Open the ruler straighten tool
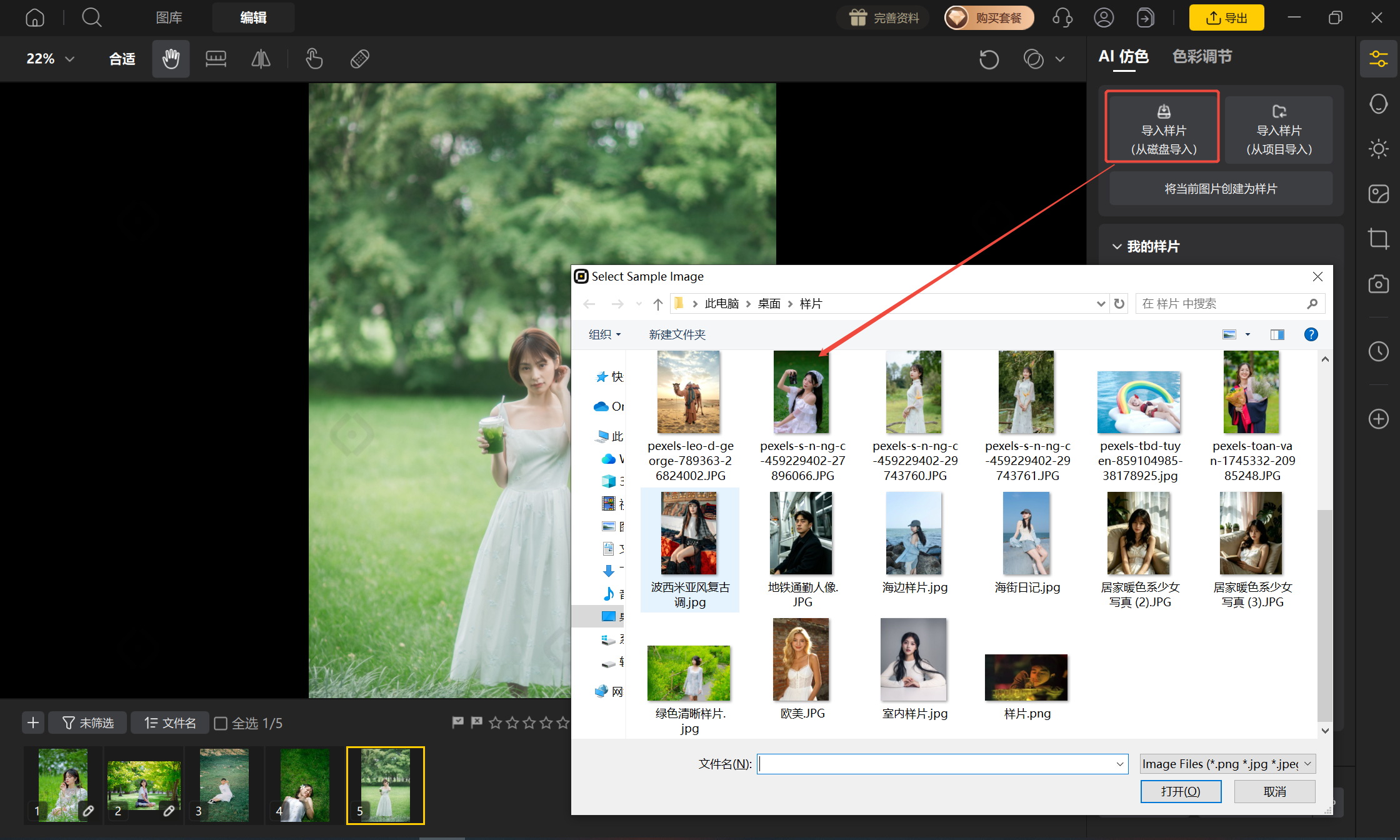Image resolution: width=1400 pixels, height=840 pixels. (x=216, y=59)
